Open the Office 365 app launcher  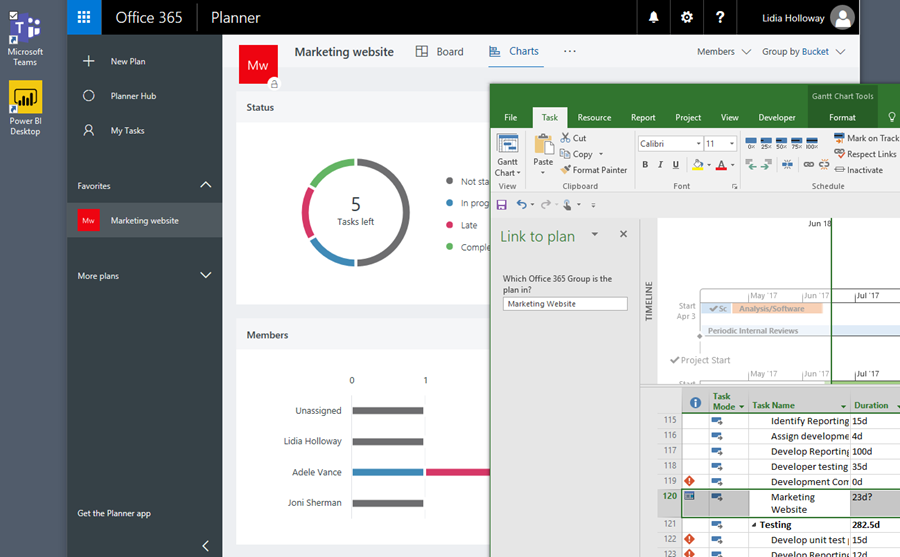pos(84,17)
